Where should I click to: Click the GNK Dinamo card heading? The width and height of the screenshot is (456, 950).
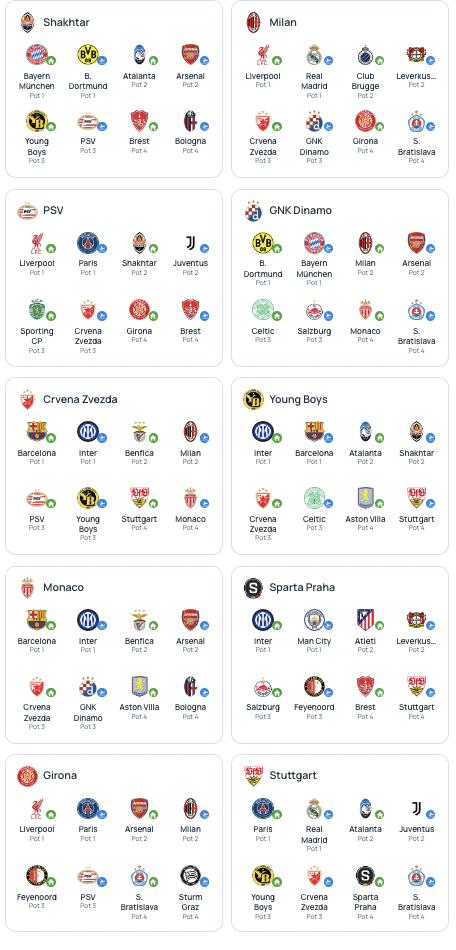tap(300, 211)
